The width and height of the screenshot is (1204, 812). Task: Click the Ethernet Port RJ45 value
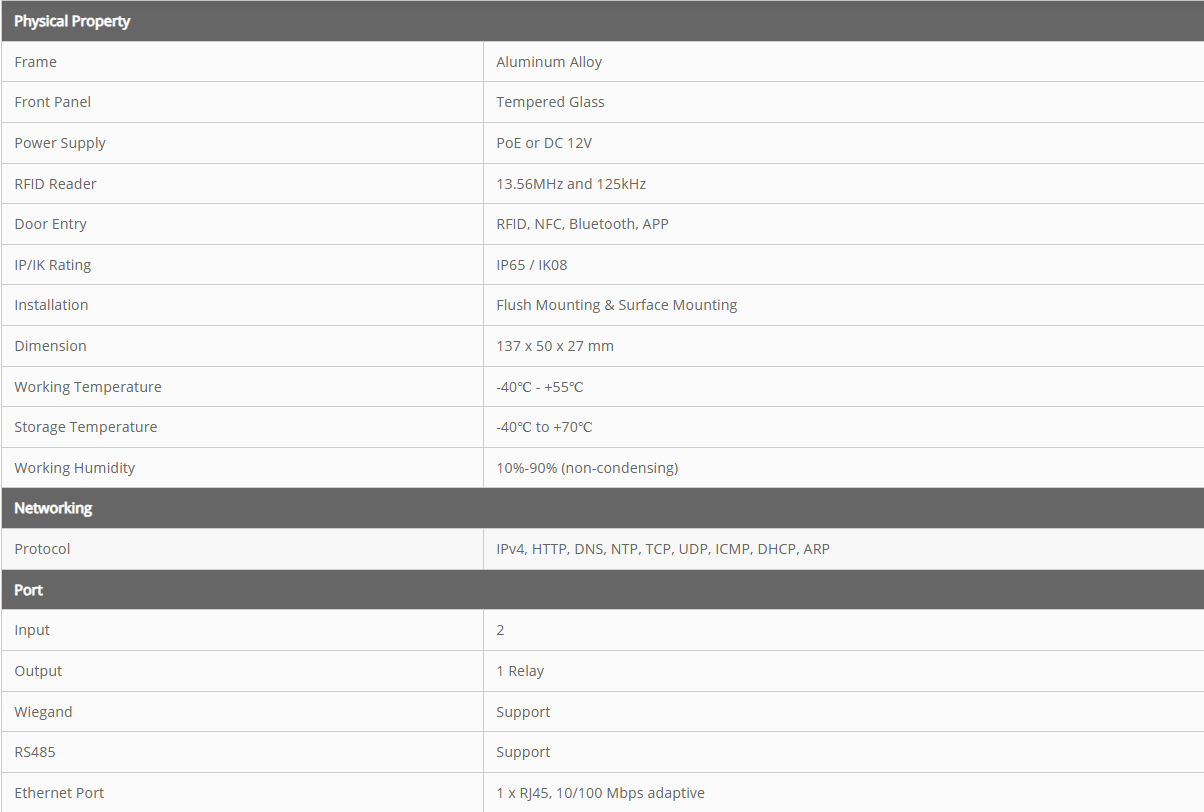[600, 793]
